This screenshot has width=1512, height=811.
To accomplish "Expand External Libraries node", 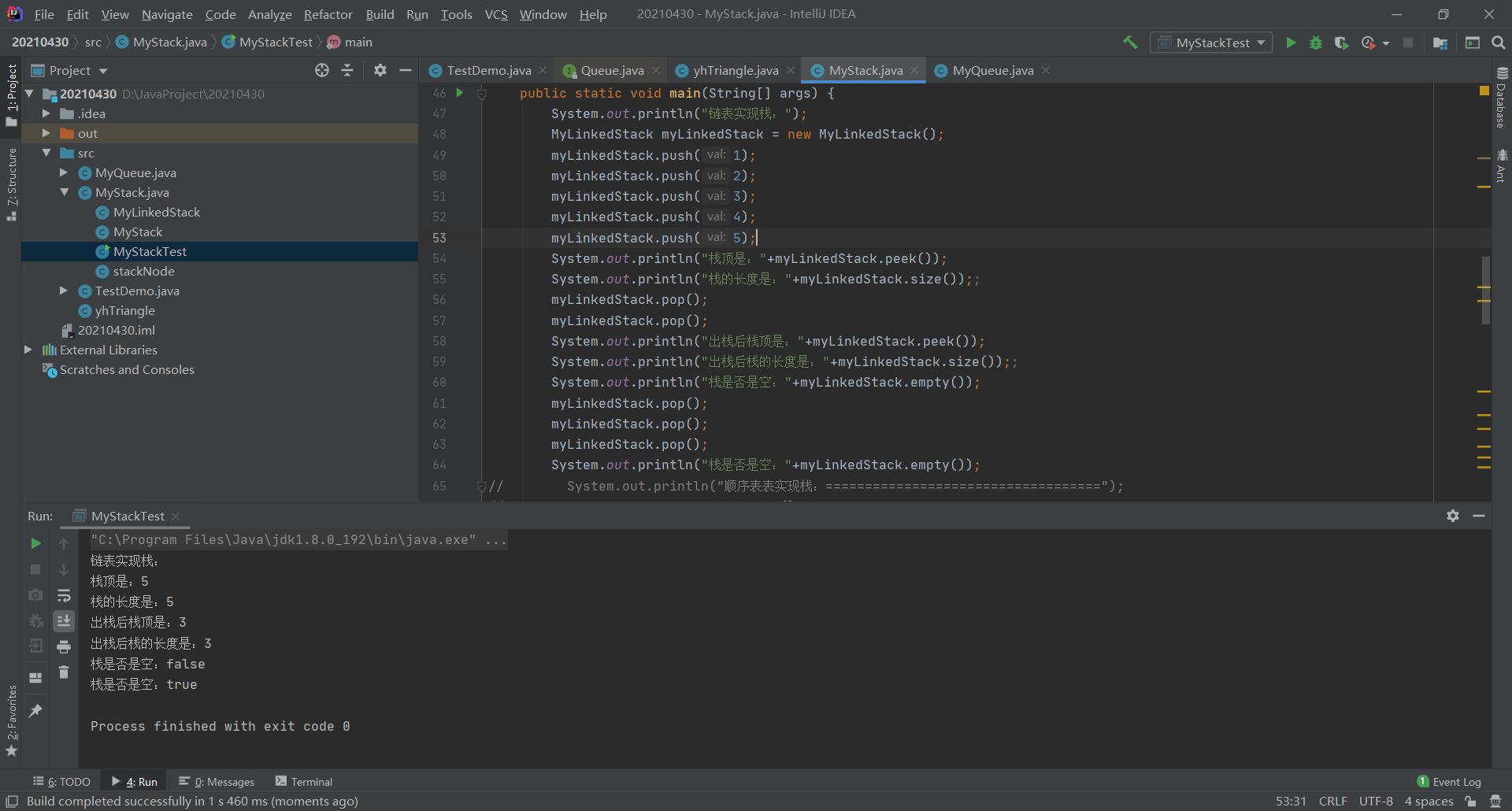I will (28, 350).
